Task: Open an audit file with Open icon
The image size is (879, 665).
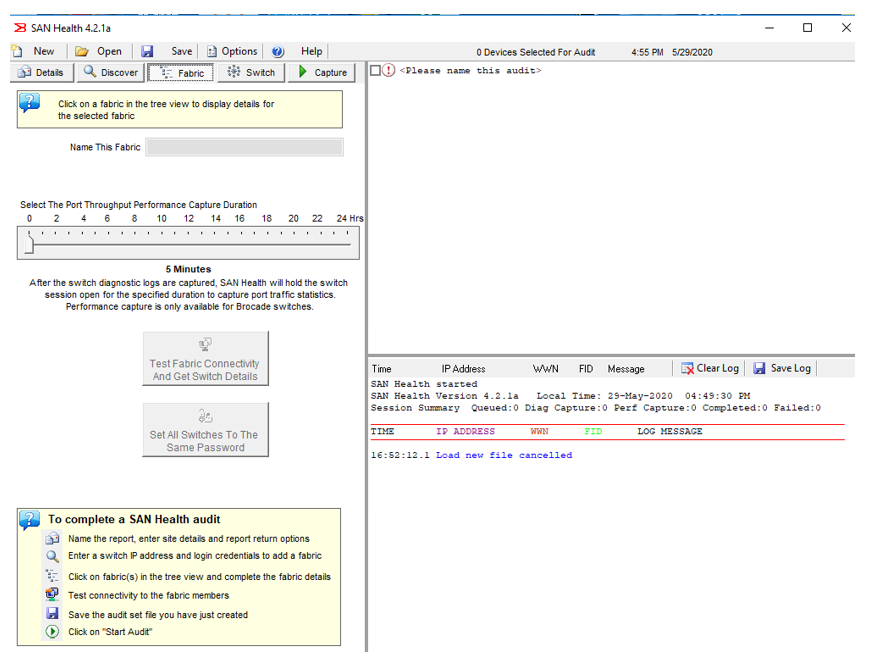Action: pyautogui.click(x=82, y=51)
